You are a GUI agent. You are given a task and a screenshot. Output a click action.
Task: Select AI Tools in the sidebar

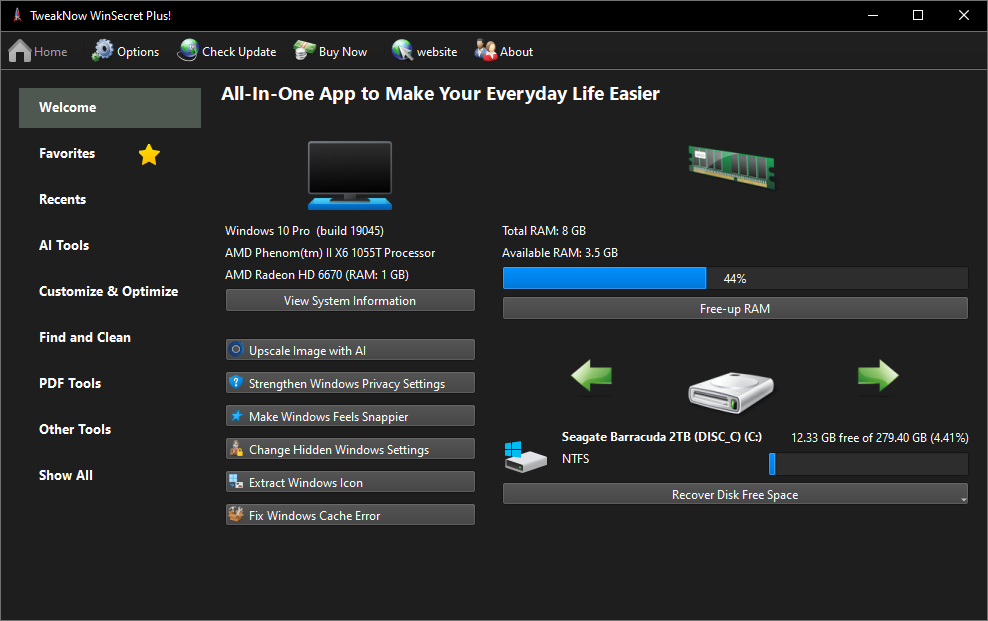click(64, 246)
